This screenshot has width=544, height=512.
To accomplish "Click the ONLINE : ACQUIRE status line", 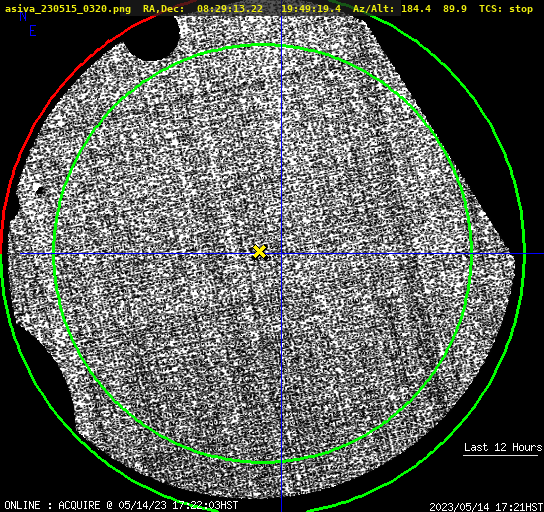I will tap(121, 505).
